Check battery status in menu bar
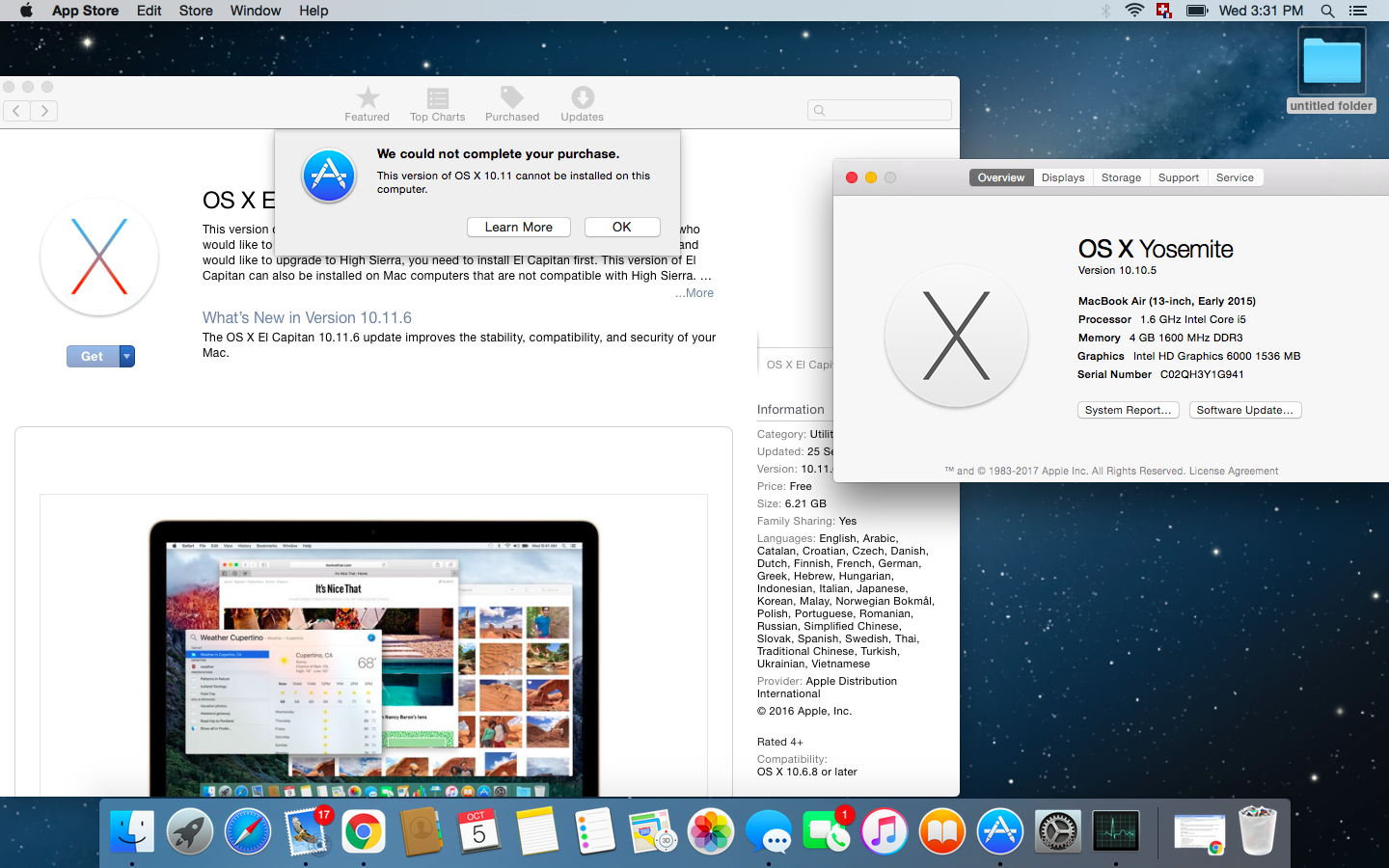1389x868 pixels. 1197,11
